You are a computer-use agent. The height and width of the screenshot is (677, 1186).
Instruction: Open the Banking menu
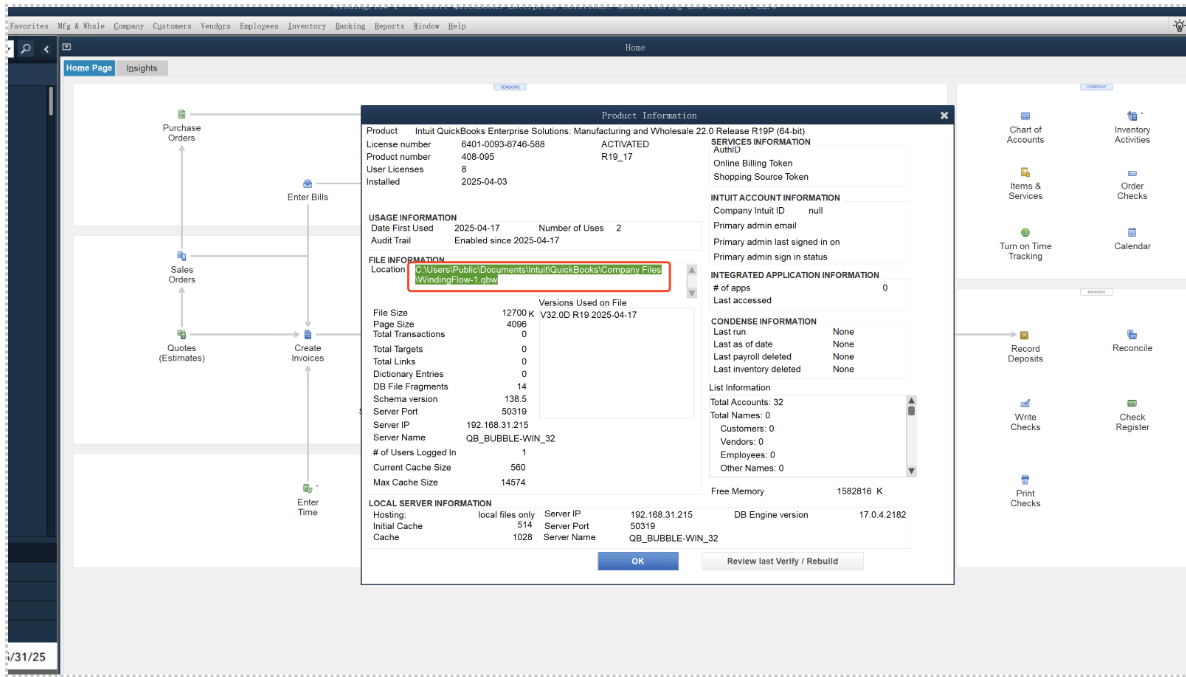point(350,26)
